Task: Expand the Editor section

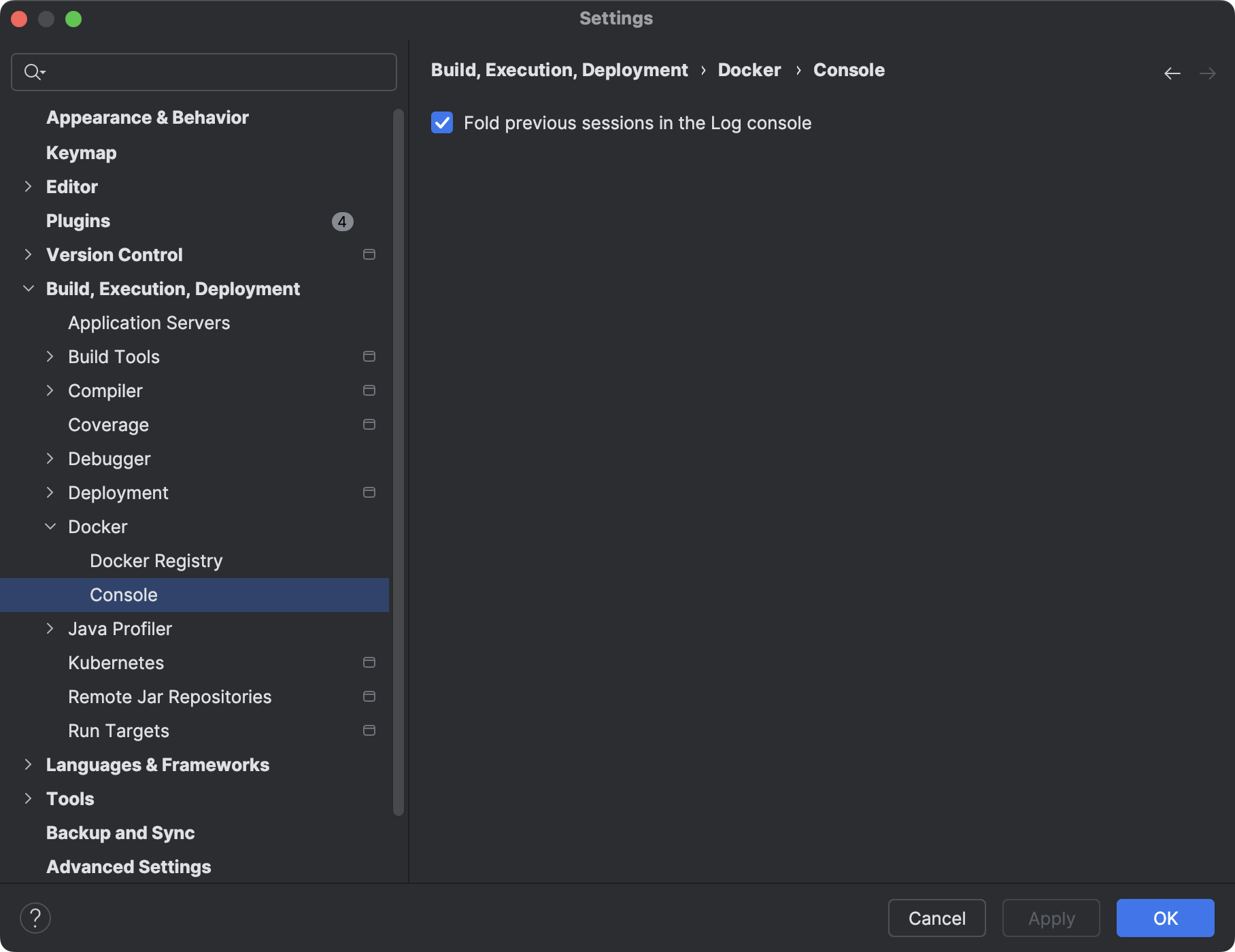Action: (28, 186)
